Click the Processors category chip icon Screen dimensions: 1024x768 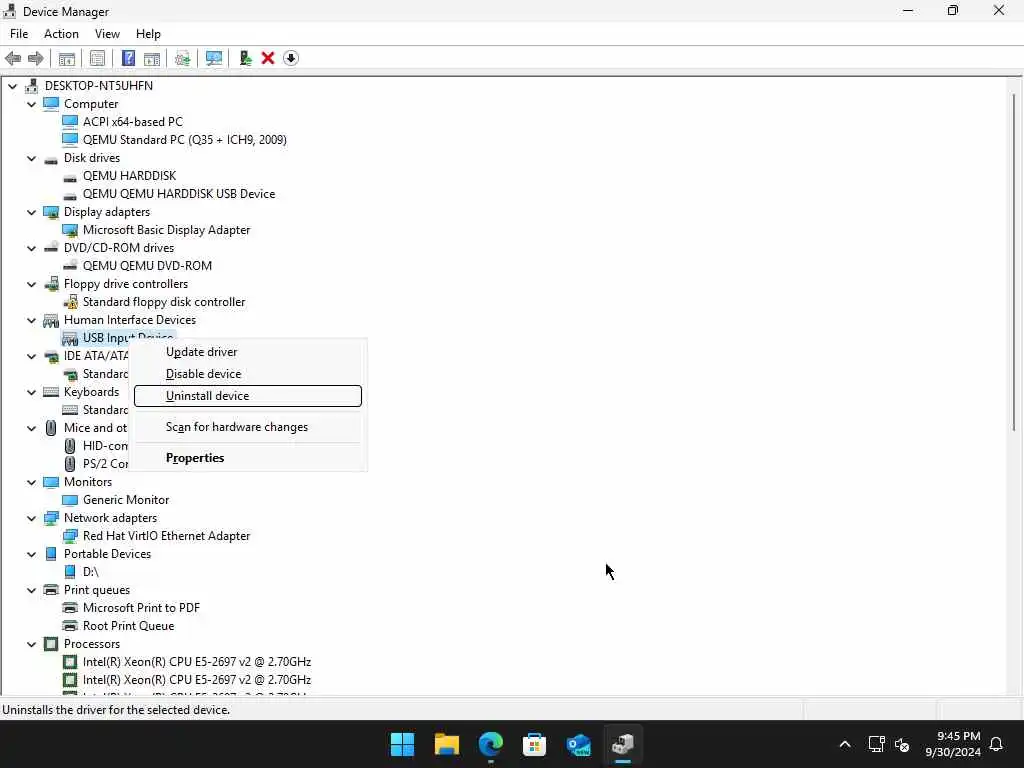pyautogui.click(x=51, y=644)
